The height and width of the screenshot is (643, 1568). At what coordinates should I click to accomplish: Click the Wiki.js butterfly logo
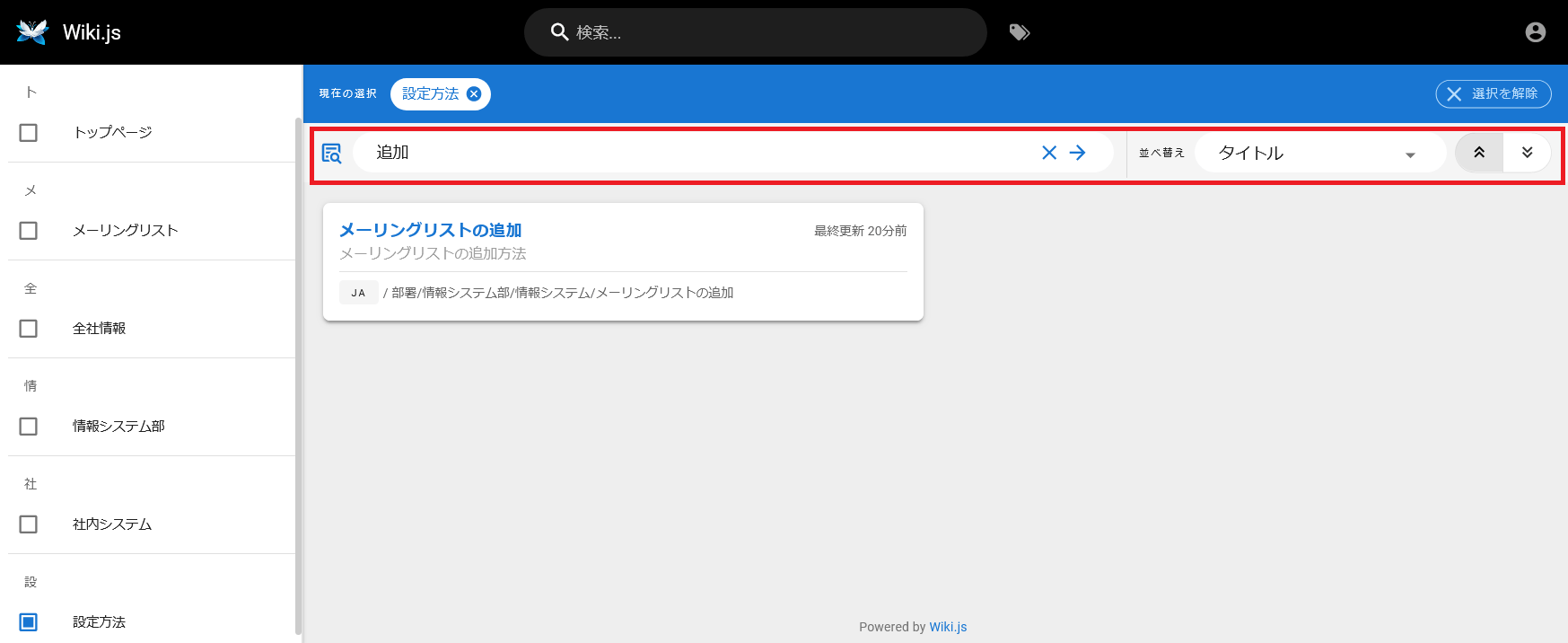(x=32, y=32)
